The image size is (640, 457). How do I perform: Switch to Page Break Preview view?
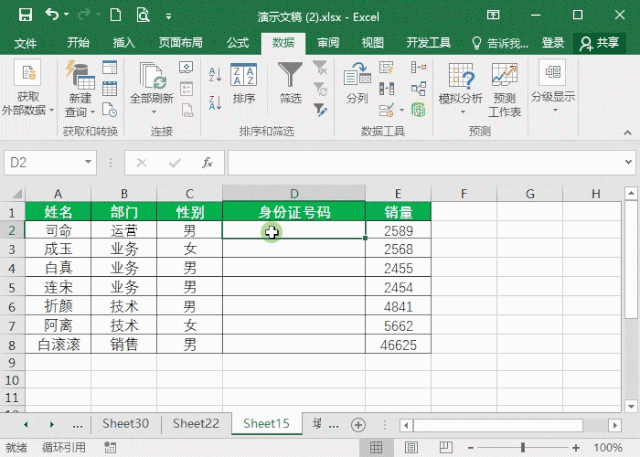[x=445, y=447]
